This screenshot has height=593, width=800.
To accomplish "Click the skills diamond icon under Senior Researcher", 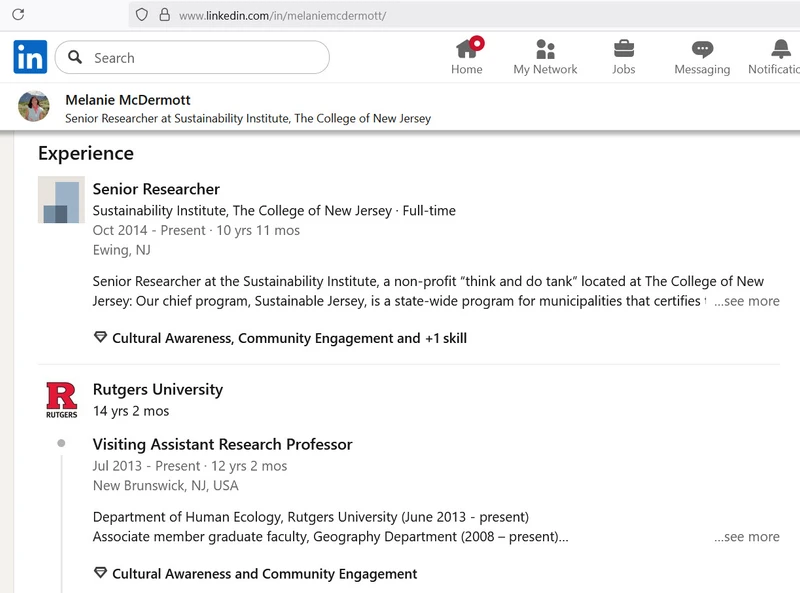I will (x=101, y=337).
